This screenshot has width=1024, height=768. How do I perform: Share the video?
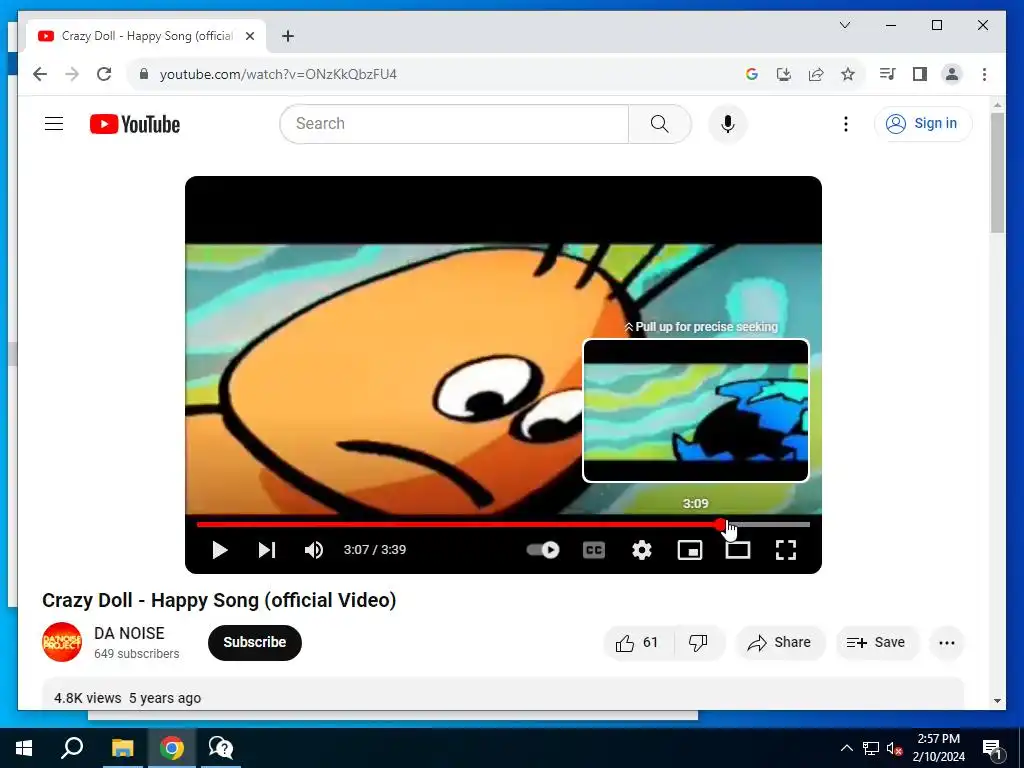click(x=780, y=643)
